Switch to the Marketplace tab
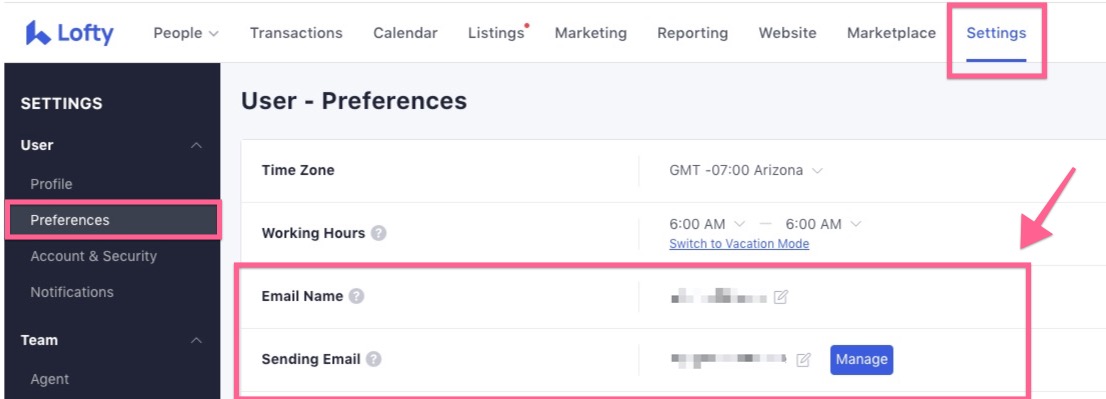This screenshot has height=399, width=1106. [x=892, y=33]
